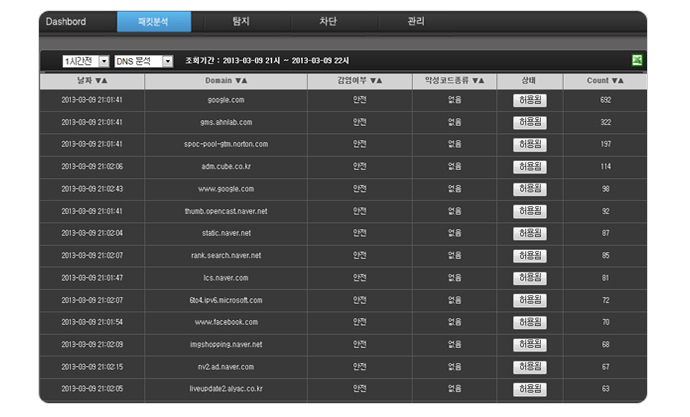The image size is (690, 417).
Task: Click the 허용됨 button for 6to4.ipv6.microsoft.com
Action: point(530,300)
